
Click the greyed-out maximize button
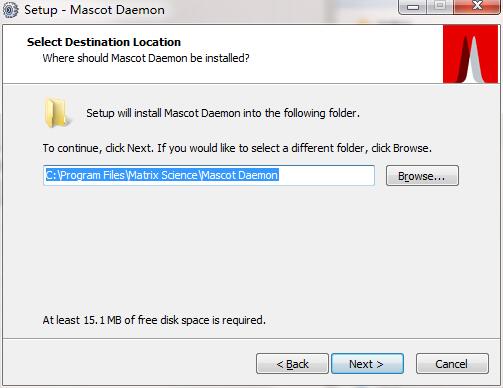tap(440, 7)
